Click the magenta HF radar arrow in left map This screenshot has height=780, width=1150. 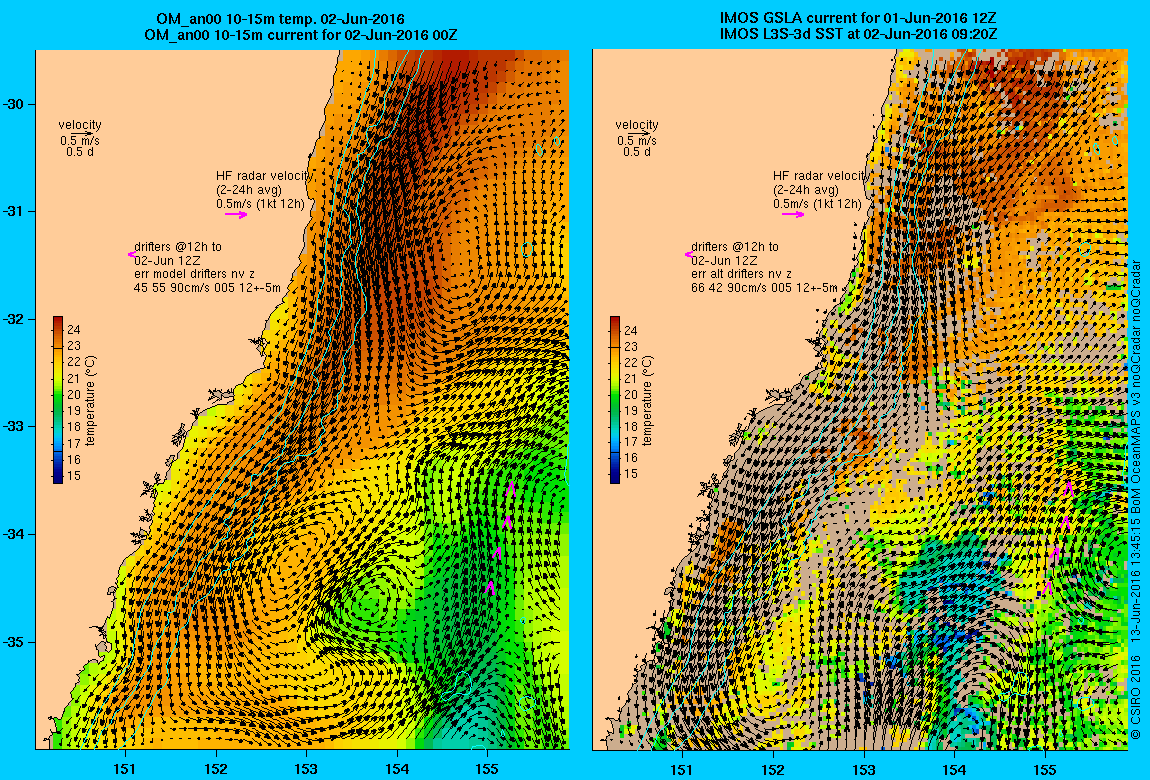[x=236, y=214]
